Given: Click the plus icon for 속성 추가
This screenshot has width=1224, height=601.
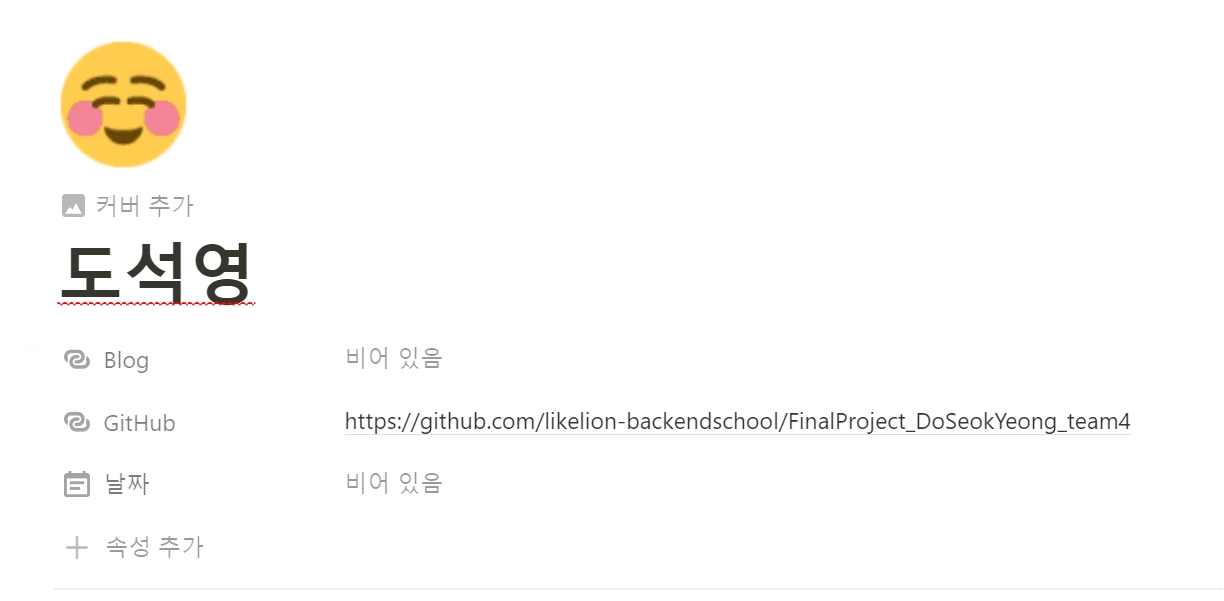Looking at the screenshot, I should (76, 547).
